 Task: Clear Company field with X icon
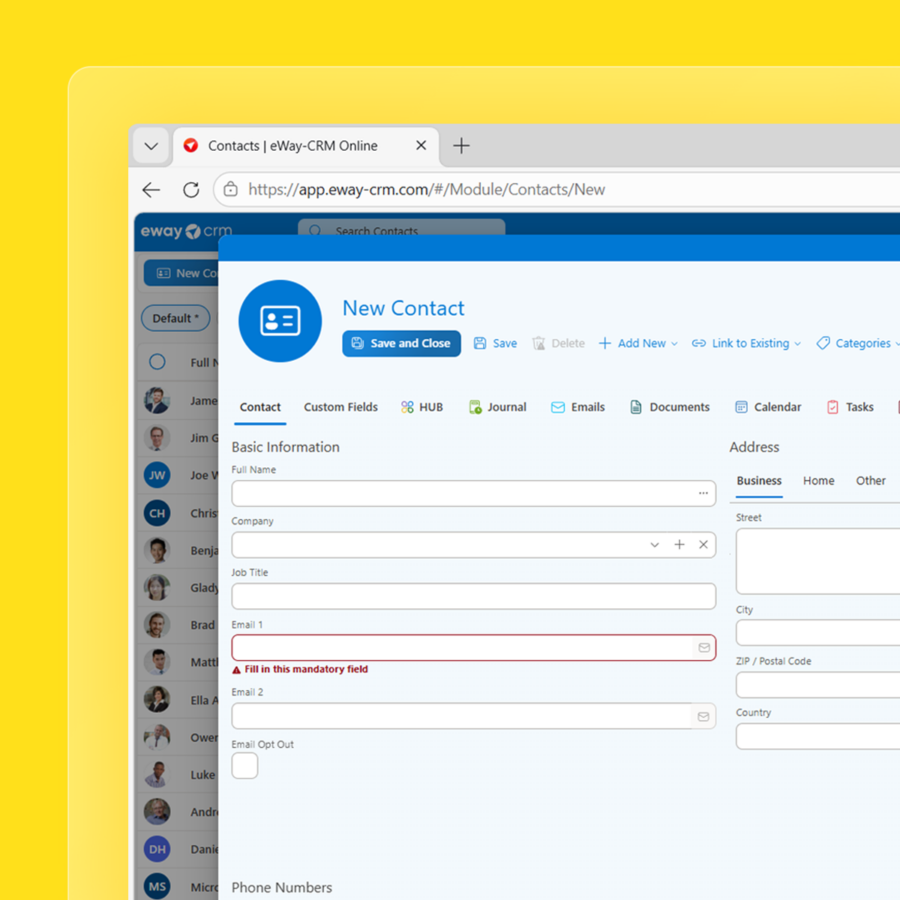pos(703,545)
